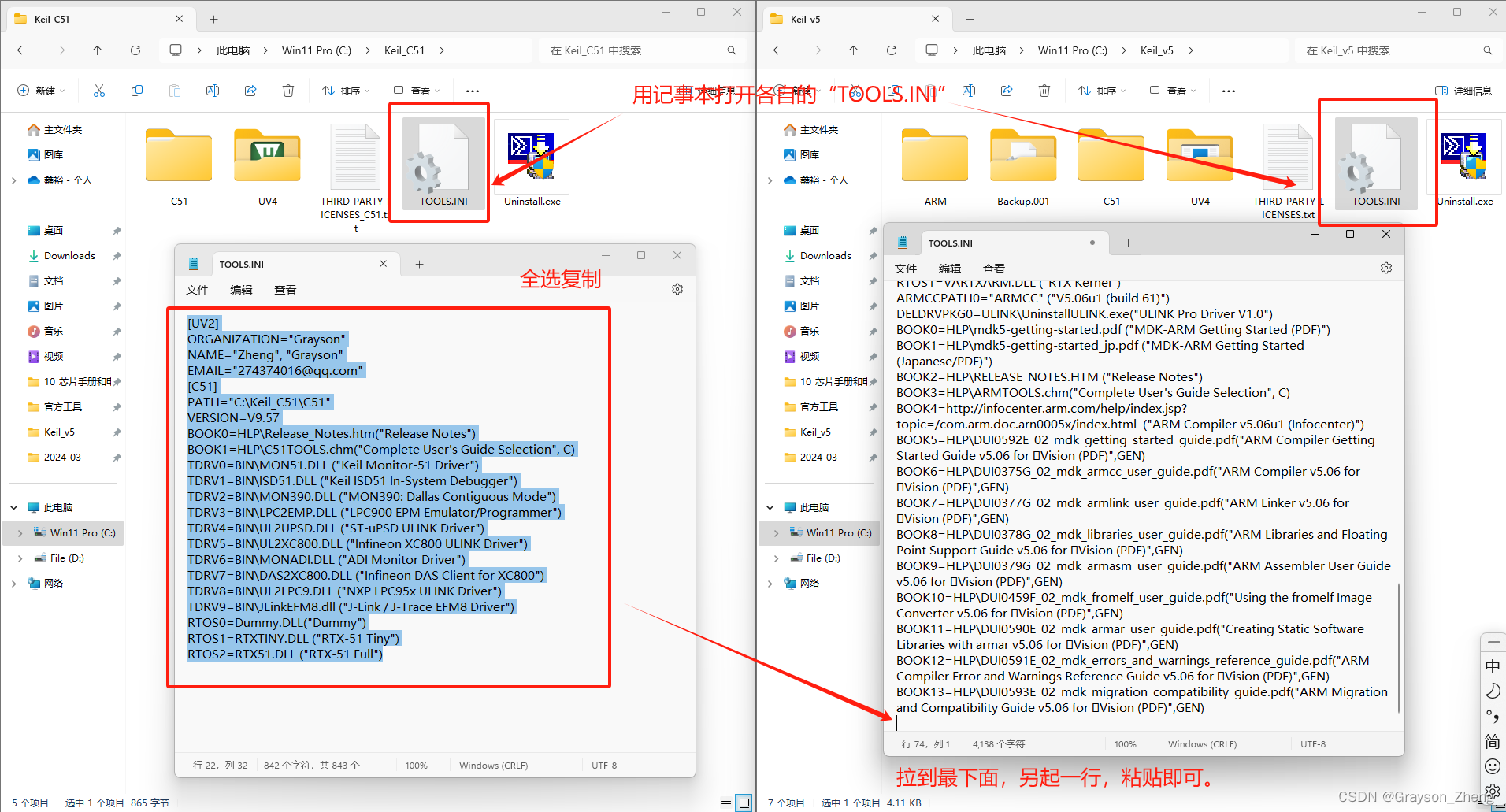
Task: Select Uninstall.exe in Keil_C51 folder
Action: pos(532,164)
